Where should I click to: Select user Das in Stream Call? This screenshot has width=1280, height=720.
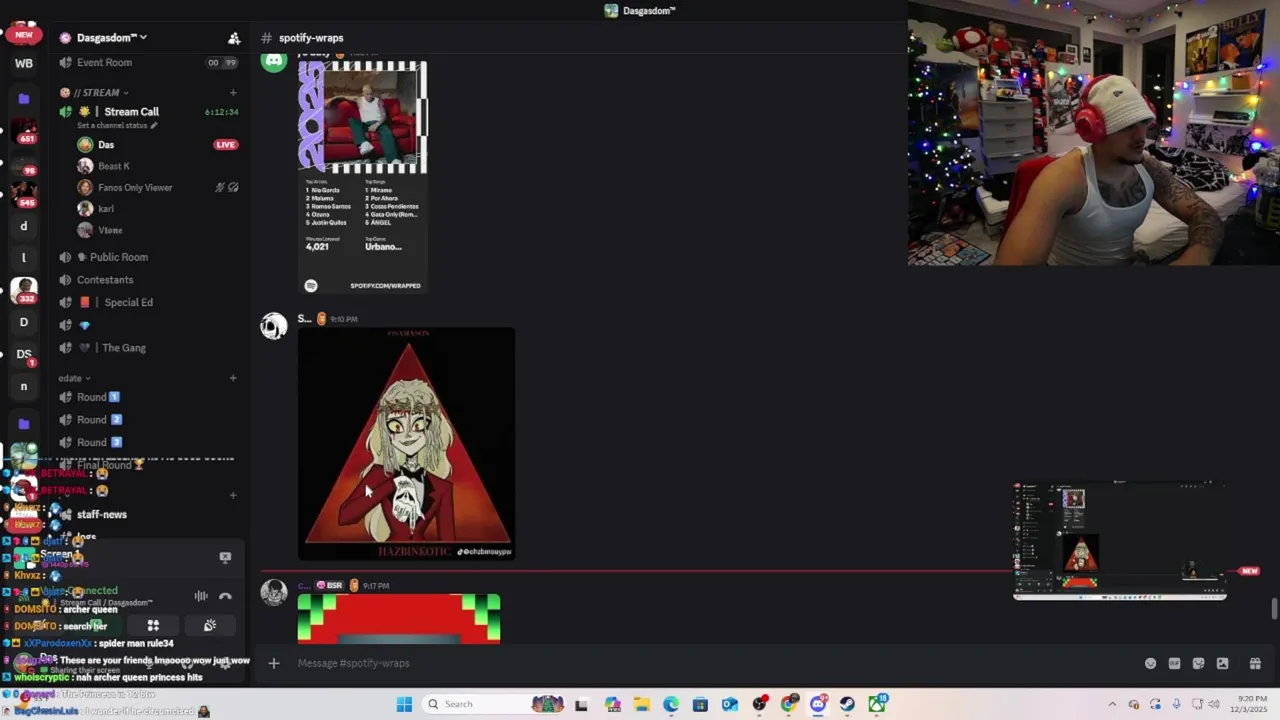[x=106, y=145]
